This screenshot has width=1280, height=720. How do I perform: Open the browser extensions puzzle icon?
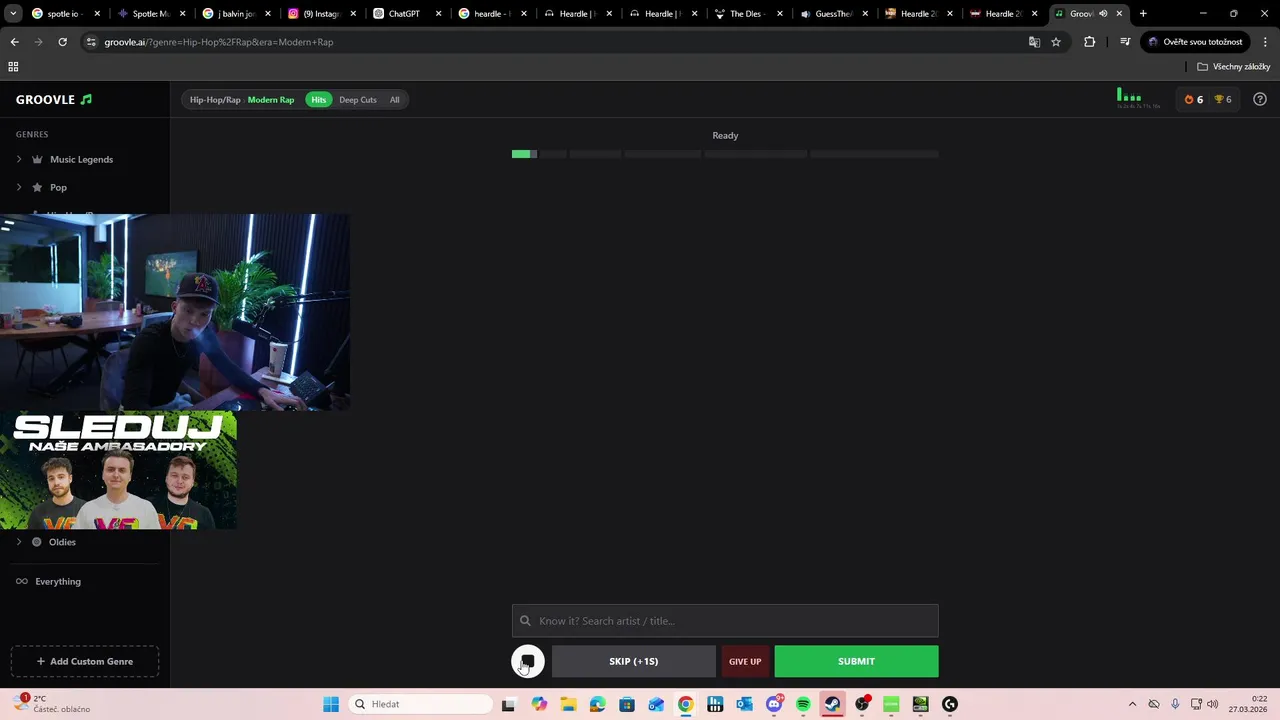point(1090,42)
